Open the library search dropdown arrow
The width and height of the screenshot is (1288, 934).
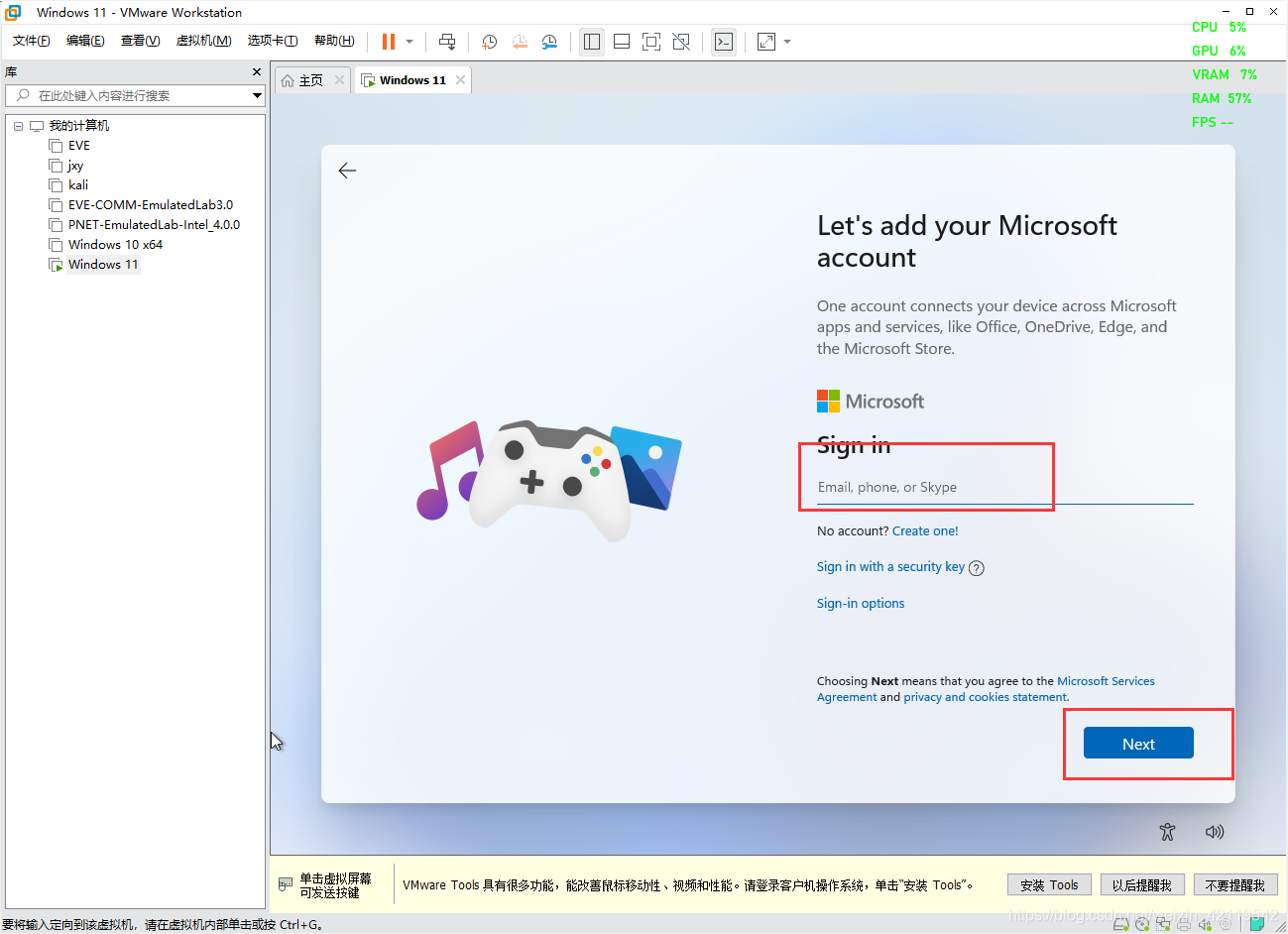[257, 96]
